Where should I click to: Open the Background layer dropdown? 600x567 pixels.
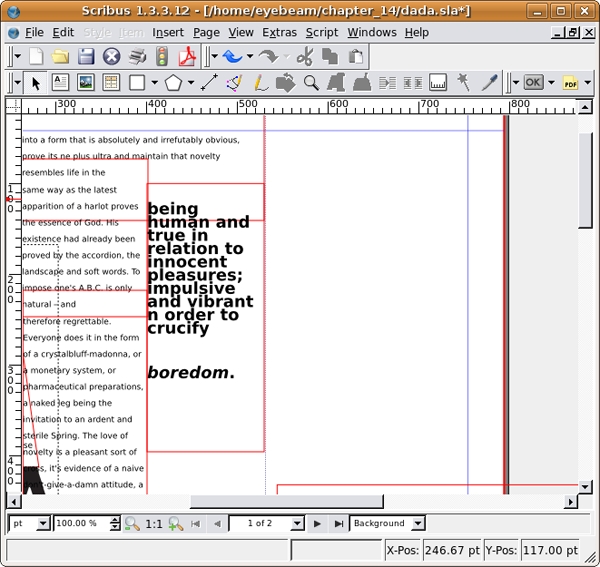[387, 523]
